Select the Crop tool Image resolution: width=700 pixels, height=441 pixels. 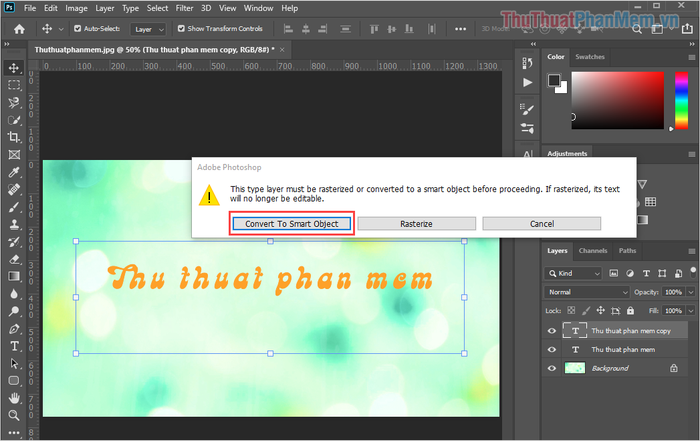[x=14, y=137]
